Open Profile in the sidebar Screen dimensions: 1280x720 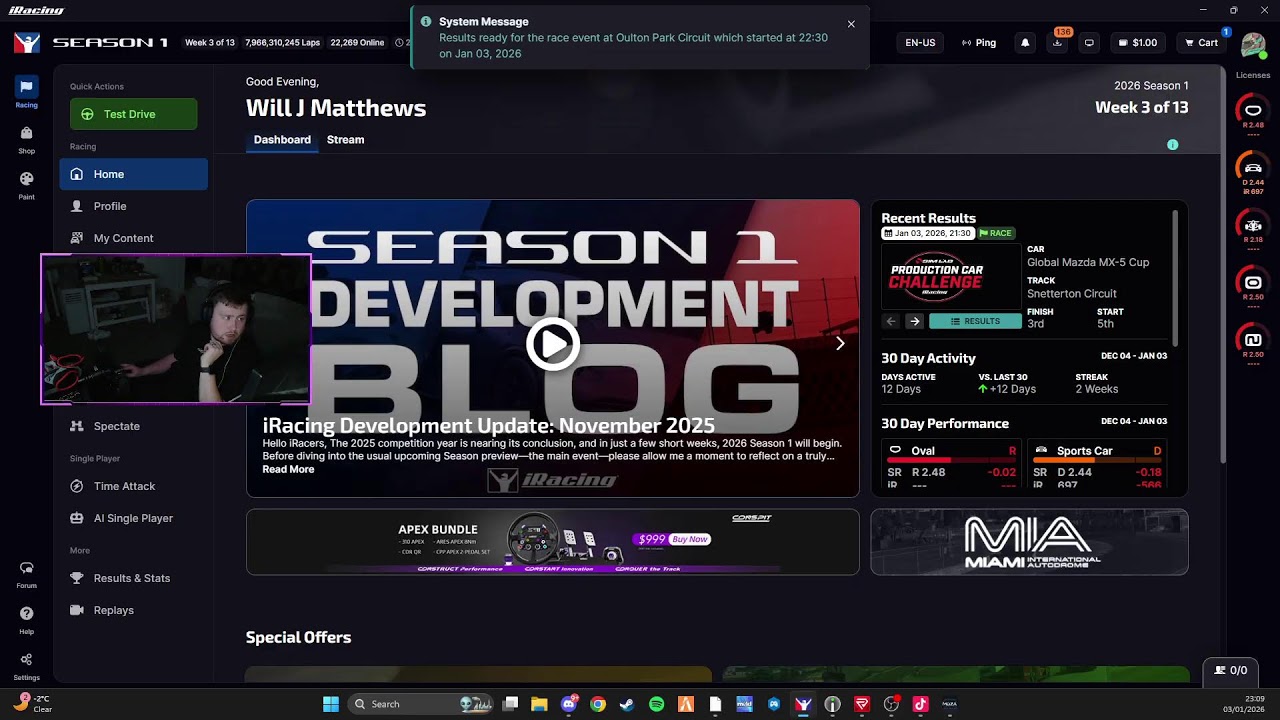point(134,206)
